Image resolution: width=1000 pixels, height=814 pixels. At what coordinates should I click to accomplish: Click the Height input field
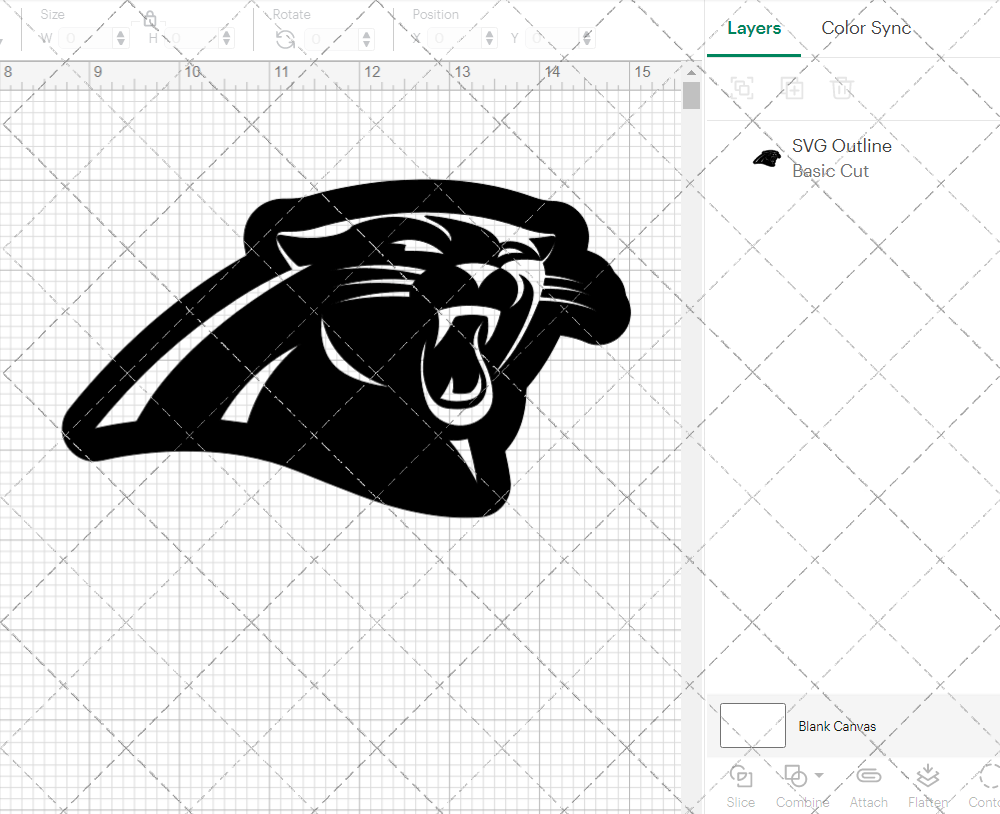click(x=193, y=38)
